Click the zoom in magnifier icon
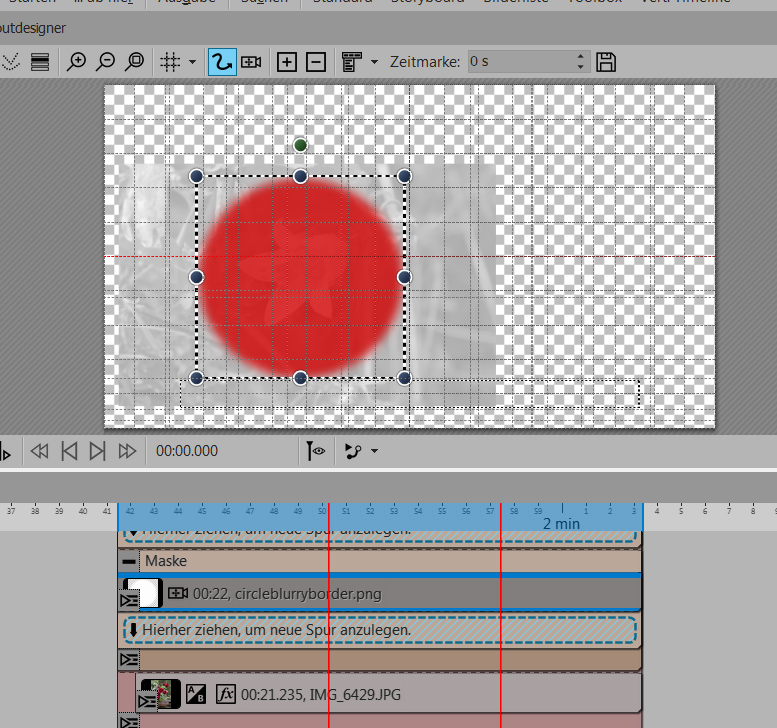 (76, 62)
